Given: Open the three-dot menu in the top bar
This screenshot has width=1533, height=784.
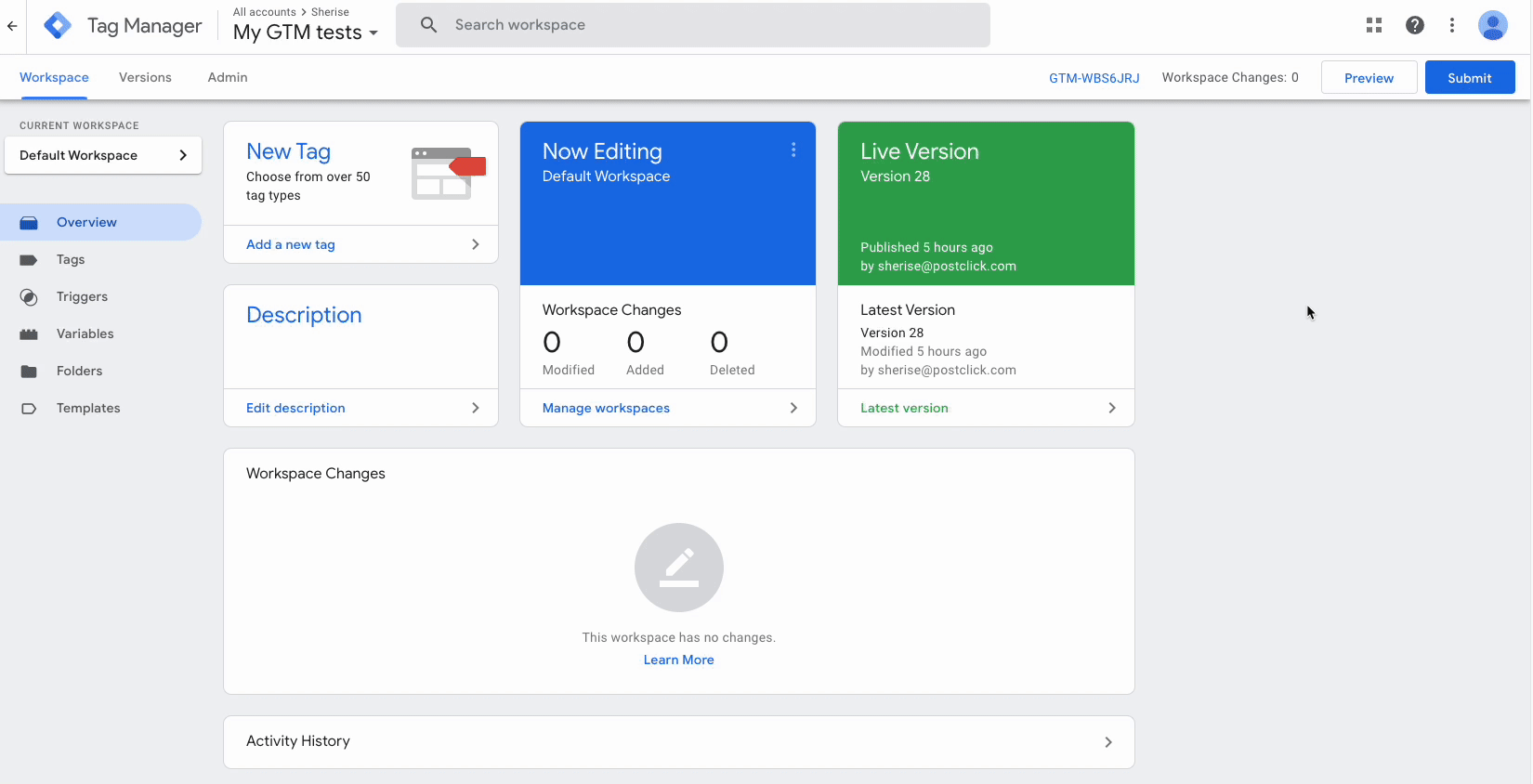Looking at the screenshot, I should point(1452,25).
